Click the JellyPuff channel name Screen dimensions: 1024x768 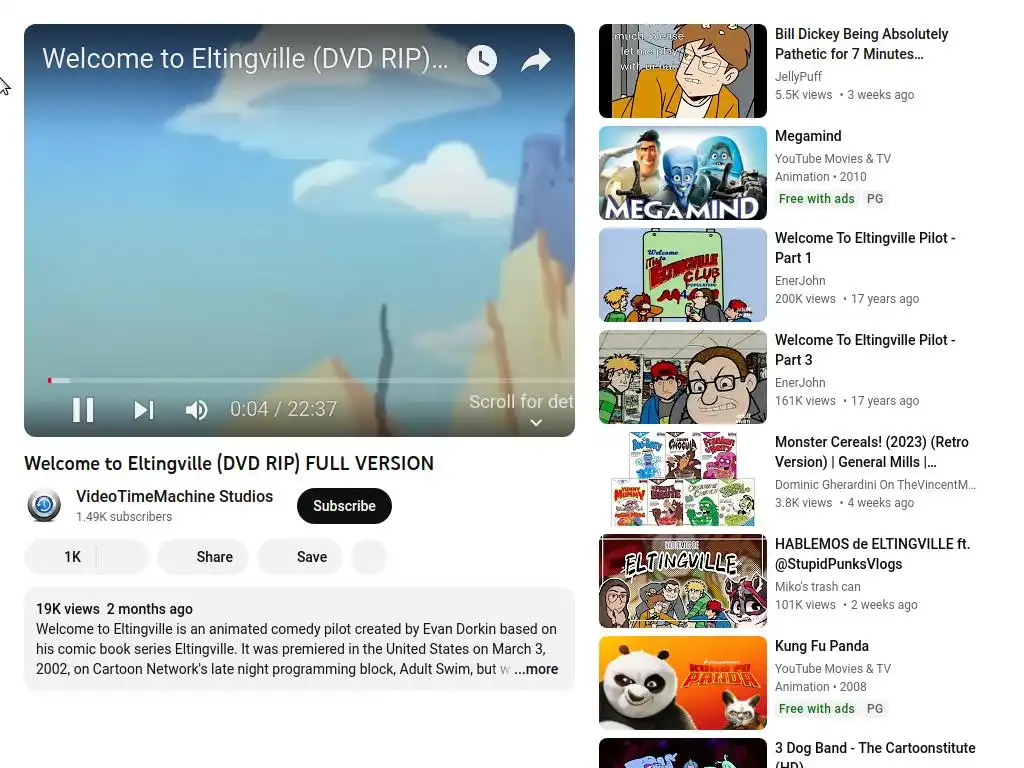click(x=798, y=76)
